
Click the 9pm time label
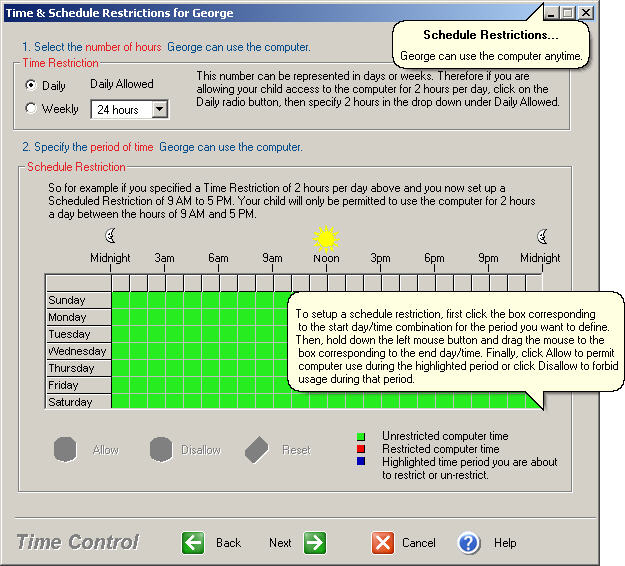(488, 258)
